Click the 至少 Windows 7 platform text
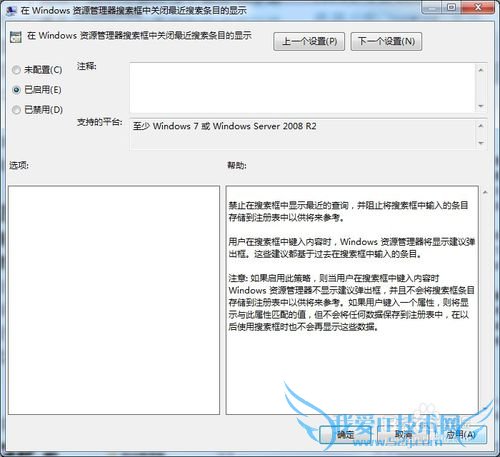Screen dimensions: 500x457 pyautogui.click(x=224, y=126)
